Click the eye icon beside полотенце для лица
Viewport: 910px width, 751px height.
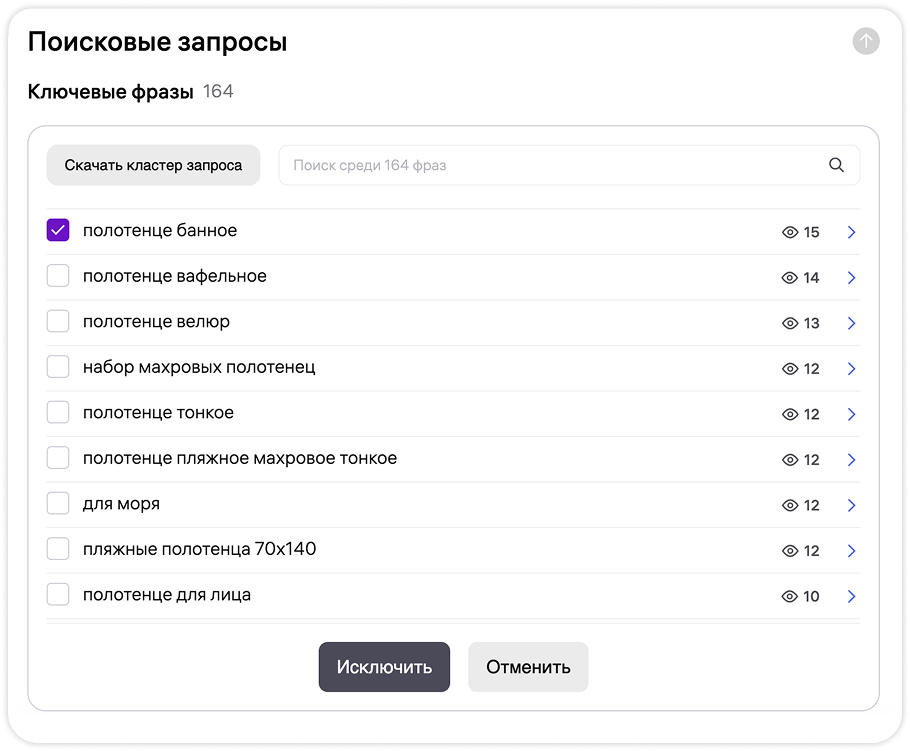coord(789,595)
